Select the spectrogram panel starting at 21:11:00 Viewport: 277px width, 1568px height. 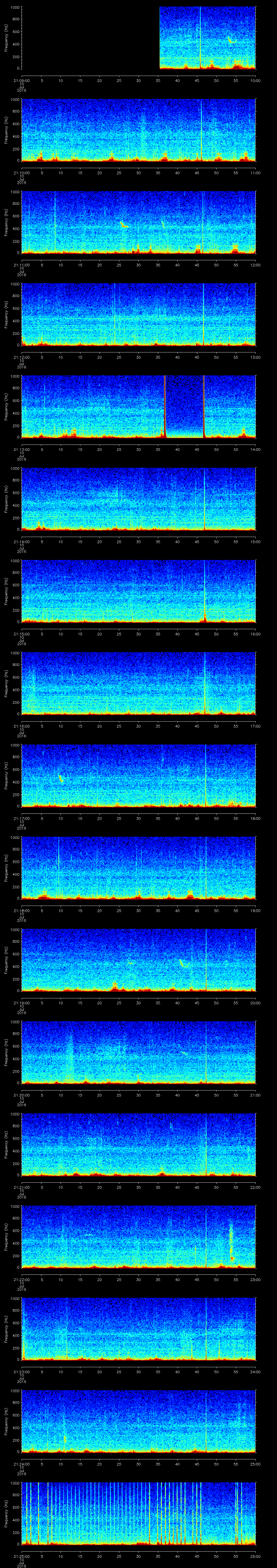(x=138, y=222)
